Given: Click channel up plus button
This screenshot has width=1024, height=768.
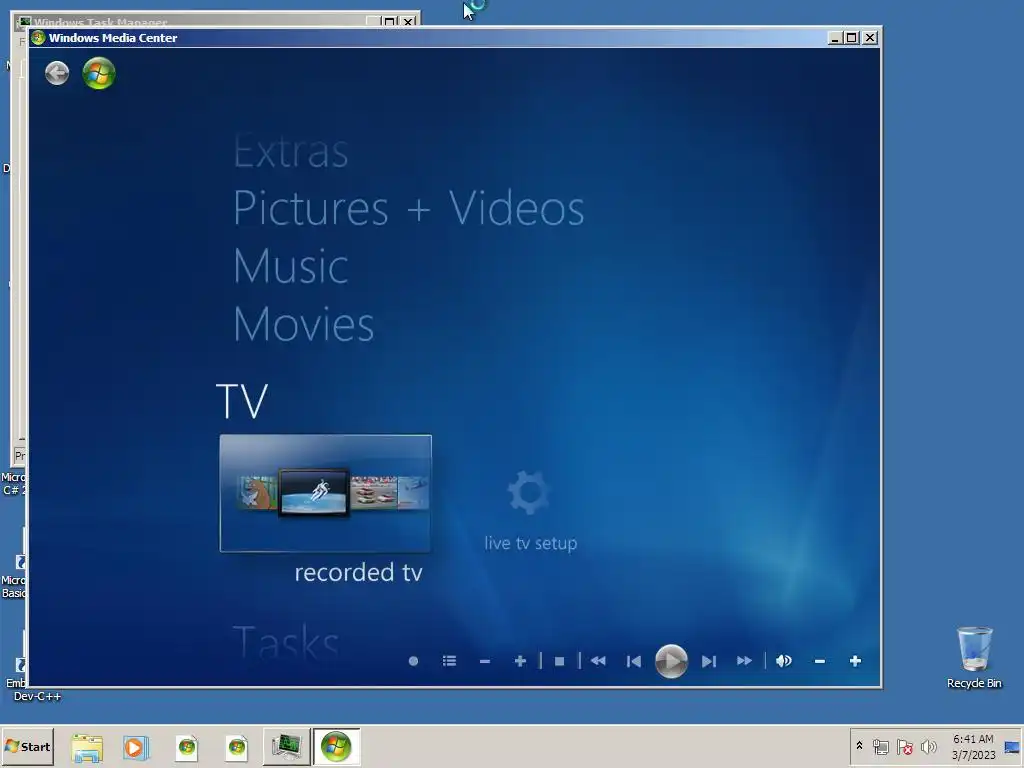Looking at the screenshot, I should coord(520,661).
